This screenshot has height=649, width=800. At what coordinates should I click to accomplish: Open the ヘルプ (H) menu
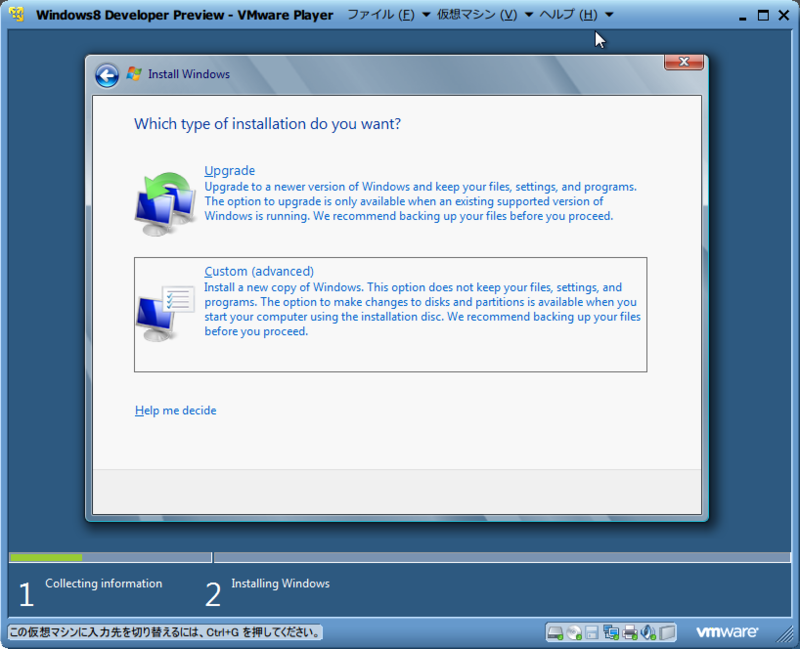pos(568,15)
